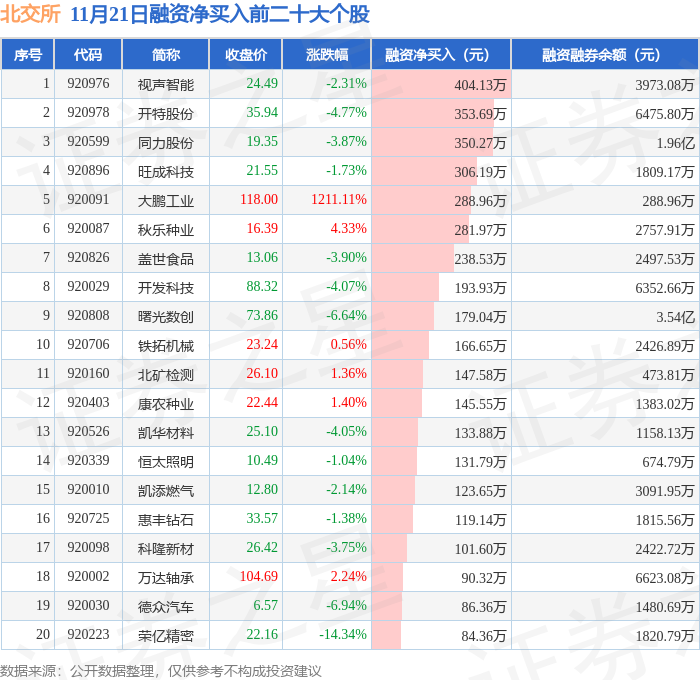This screenshot has height=680, width=700.
Task: Click the 融资融券余额（元） column header
Action: (x=605, y=54)
